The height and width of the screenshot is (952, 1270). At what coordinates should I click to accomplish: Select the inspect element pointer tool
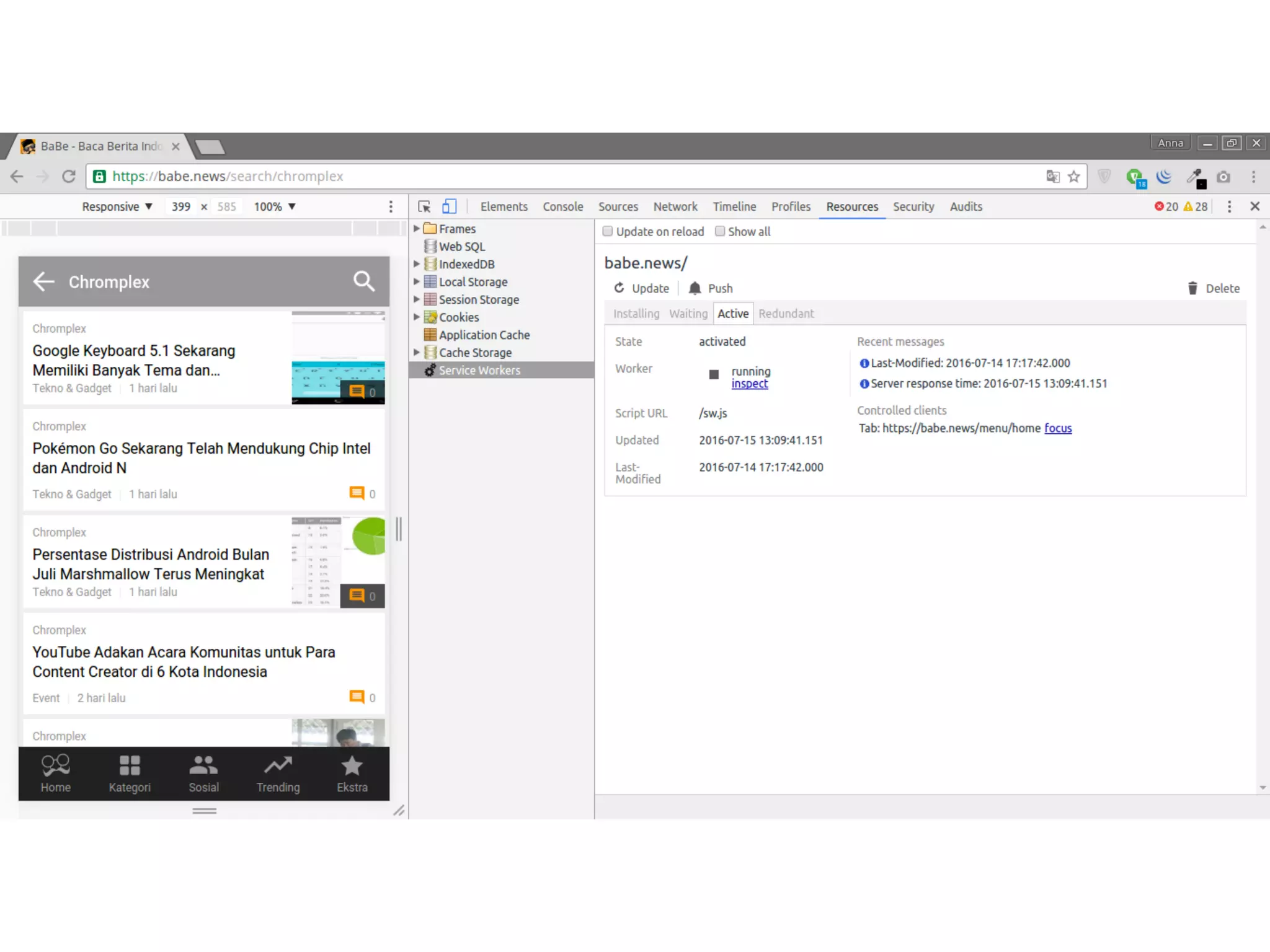click(x=424, y=206)
